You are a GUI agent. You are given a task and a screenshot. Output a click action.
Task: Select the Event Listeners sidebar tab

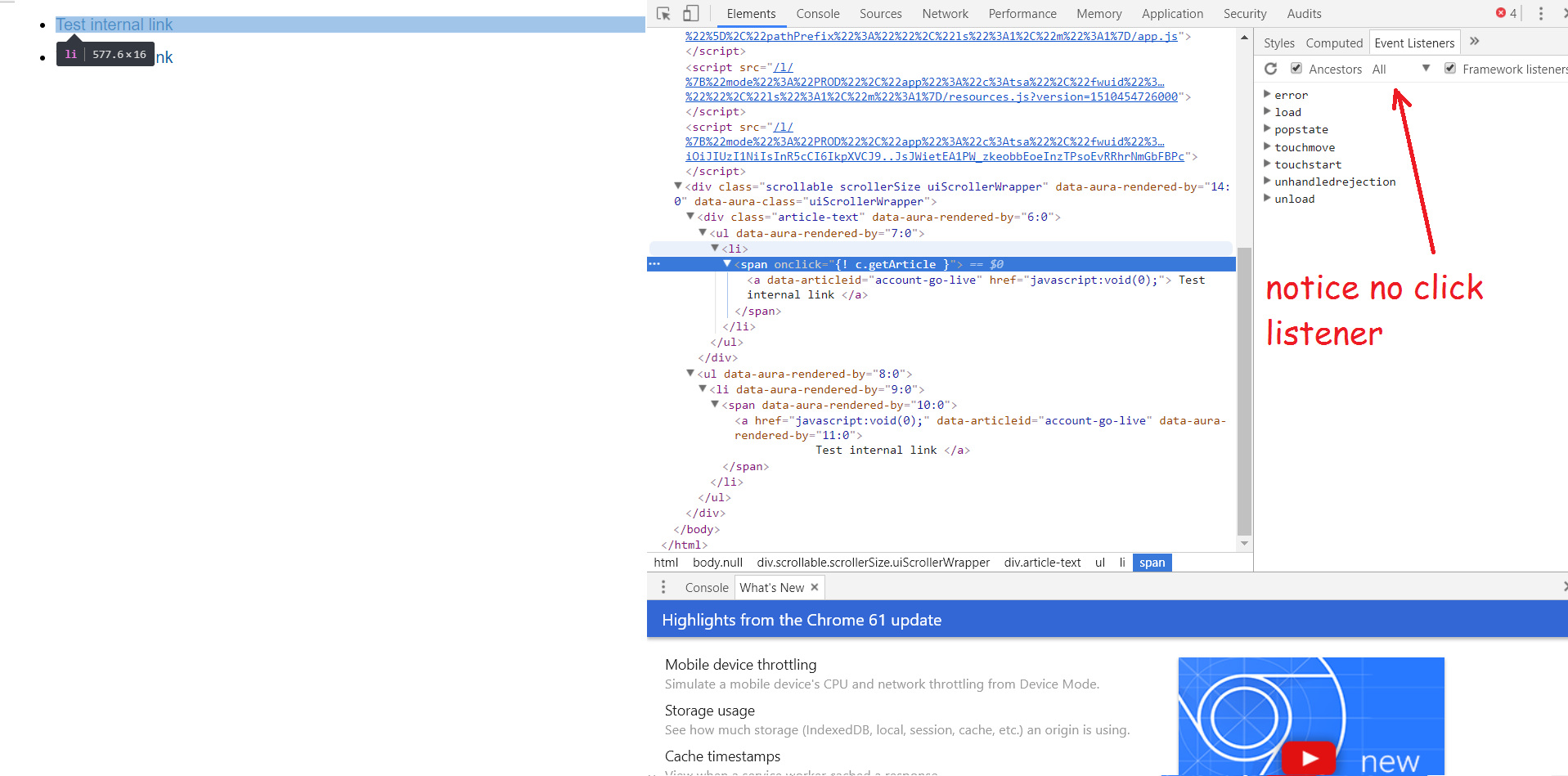click(1414, 43)
